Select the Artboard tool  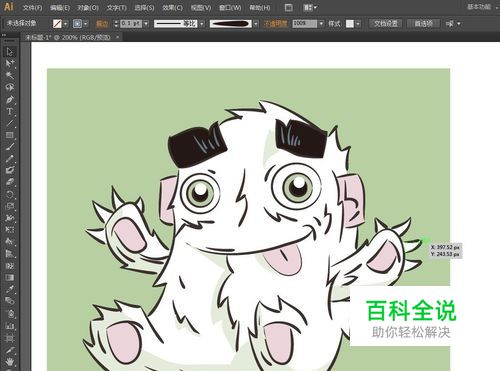click(x=9, y=338)
